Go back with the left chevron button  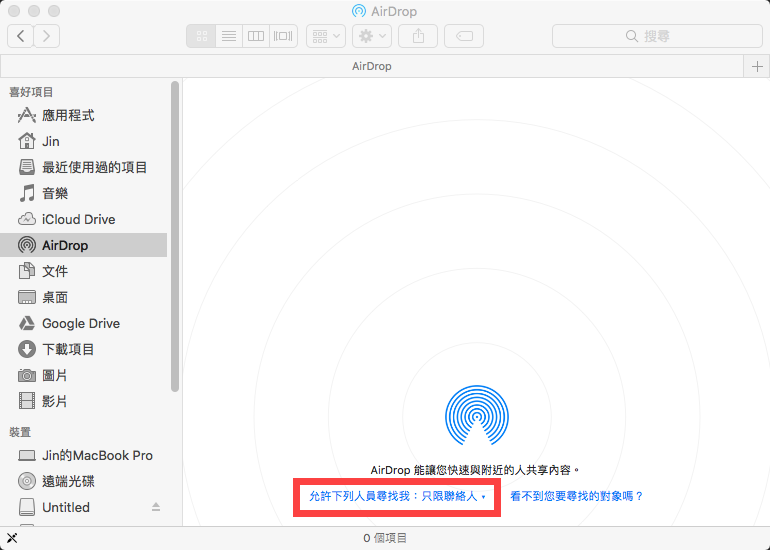(x=21, y=36)
